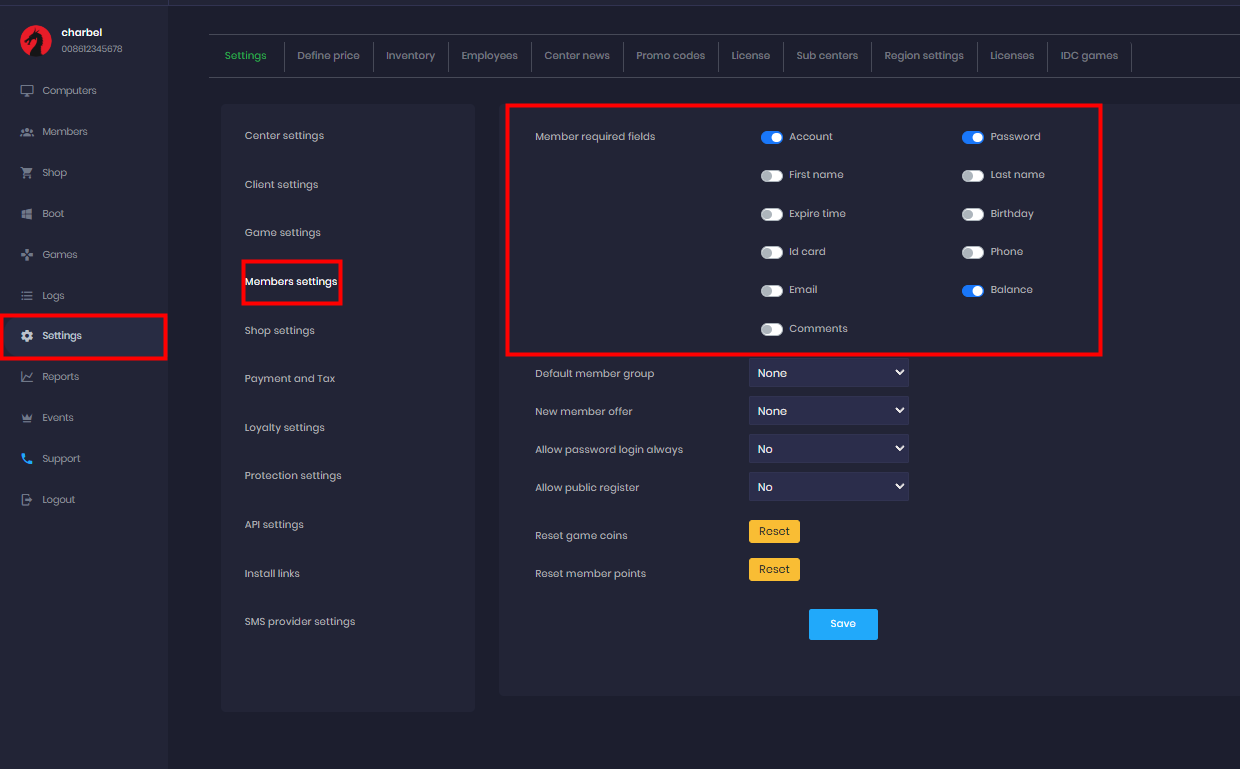Click the Games controller icon
The image size is (1240, 769).
[27, 255]
